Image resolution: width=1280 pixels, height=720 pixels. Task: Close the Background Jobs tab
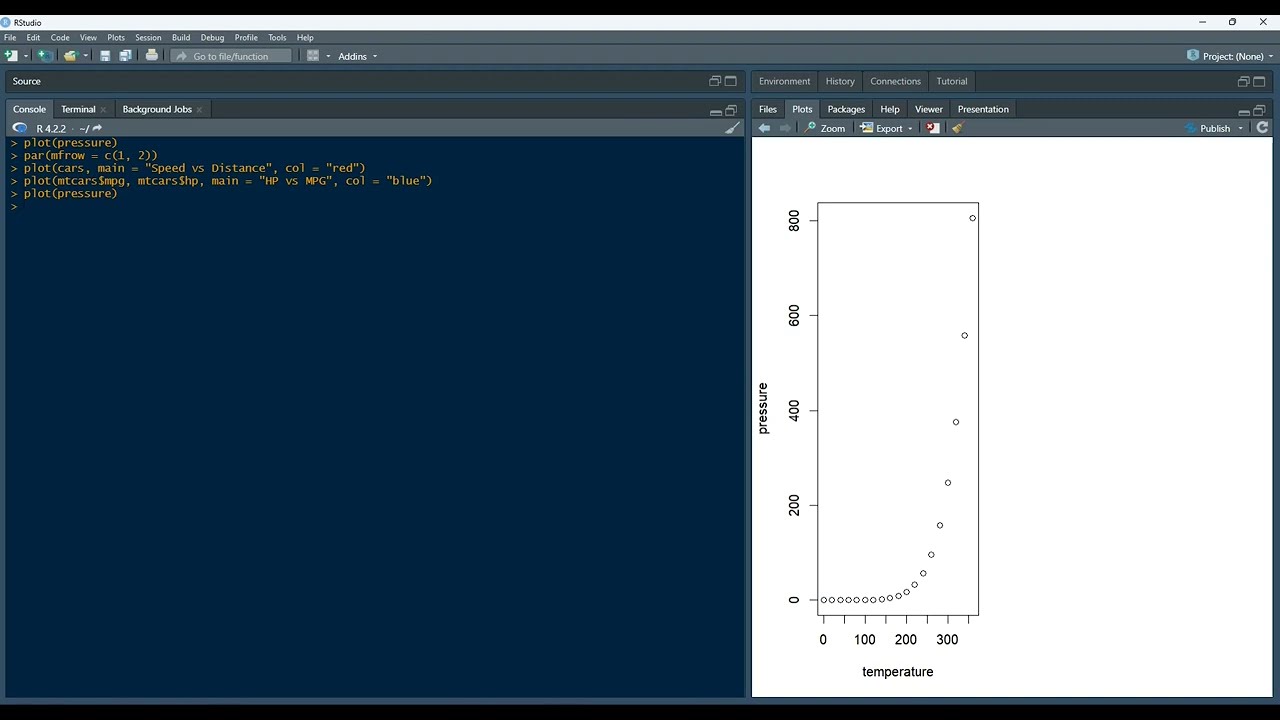pyautogui.click(x=199, y=110)
